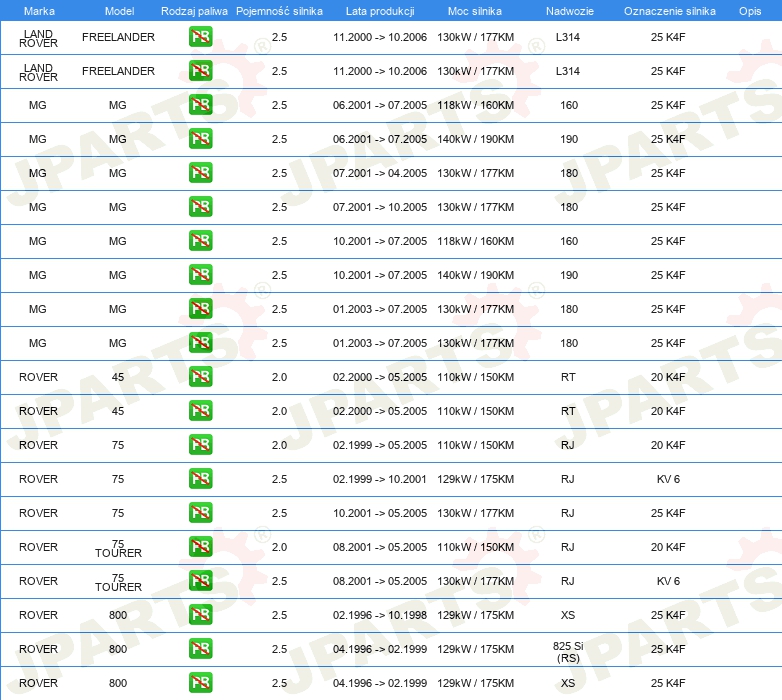Select the '07.2001 -> 10.2005' production years cell

coord(380,207)
